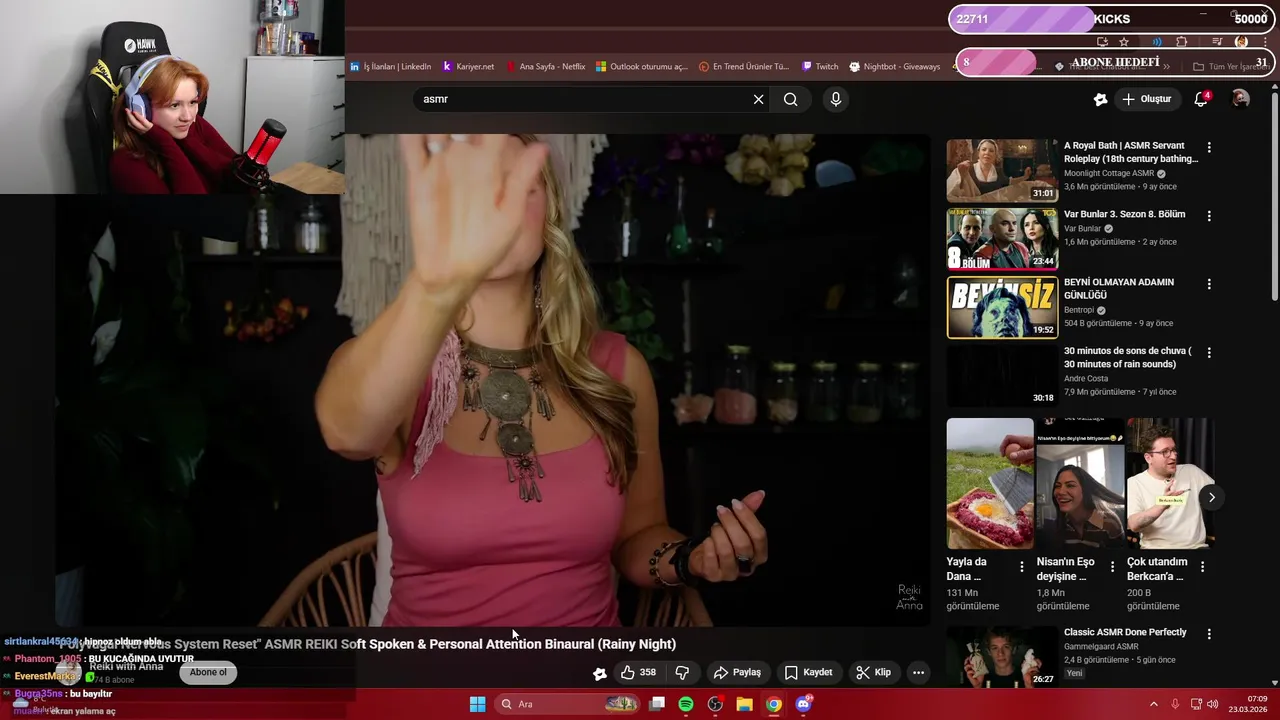Toggle the microphone icon in system tray

click(x=1175, y=704)
